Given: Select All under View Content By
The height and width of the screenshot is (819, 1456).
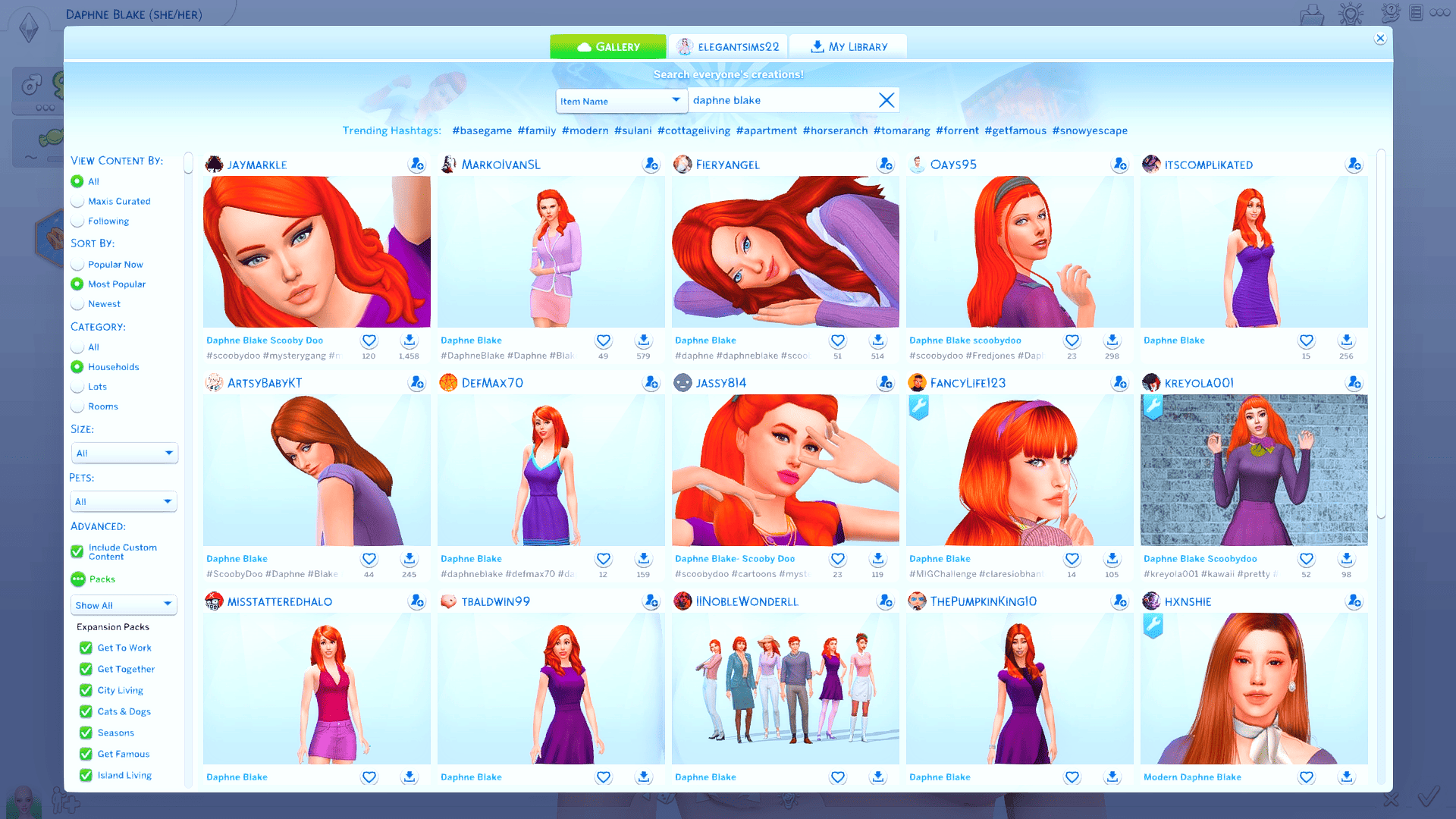Looking at the screenshot, I should coord(77,181).
